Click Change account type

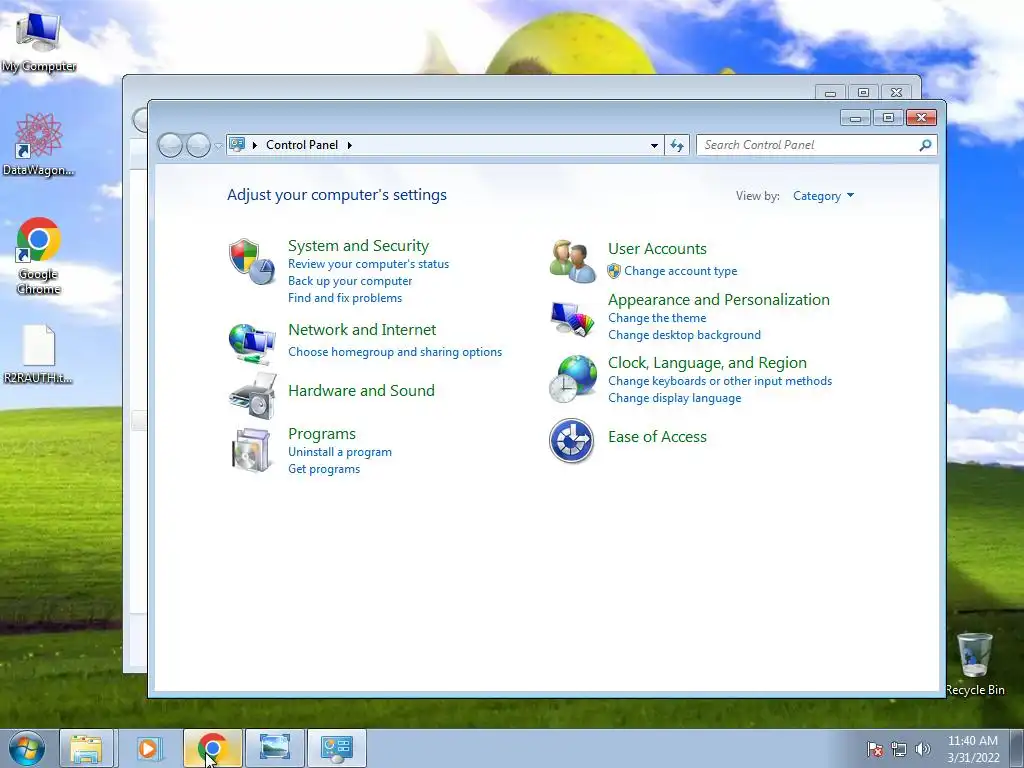[680, 271]
